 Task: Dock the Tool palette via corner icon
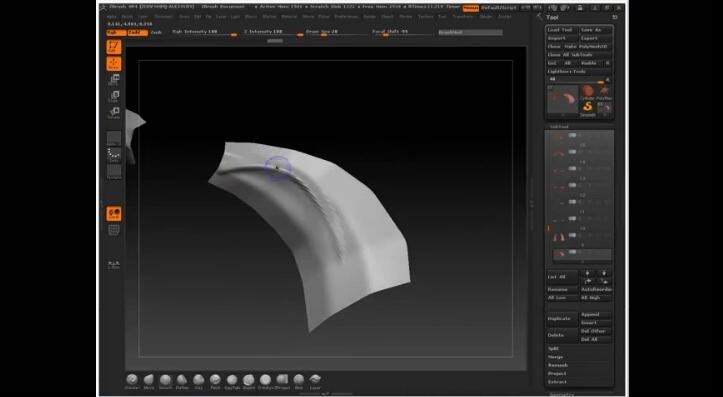615,17
